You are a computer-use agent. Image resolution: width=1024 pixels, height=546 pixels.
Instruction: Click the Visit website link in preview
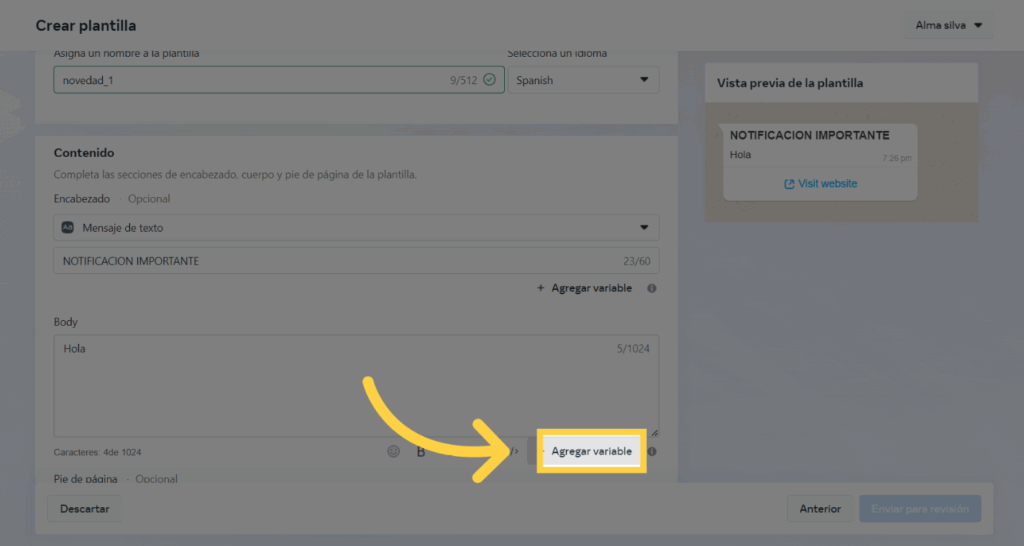826,184
